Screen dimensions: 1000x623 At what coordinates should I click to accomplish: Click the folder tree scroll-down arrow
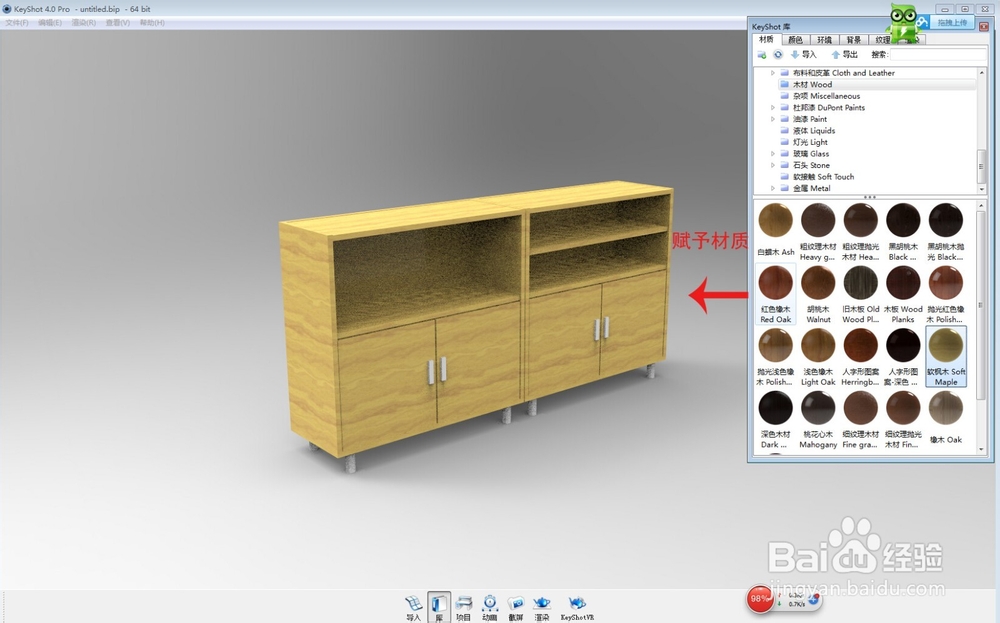point(982,189)
